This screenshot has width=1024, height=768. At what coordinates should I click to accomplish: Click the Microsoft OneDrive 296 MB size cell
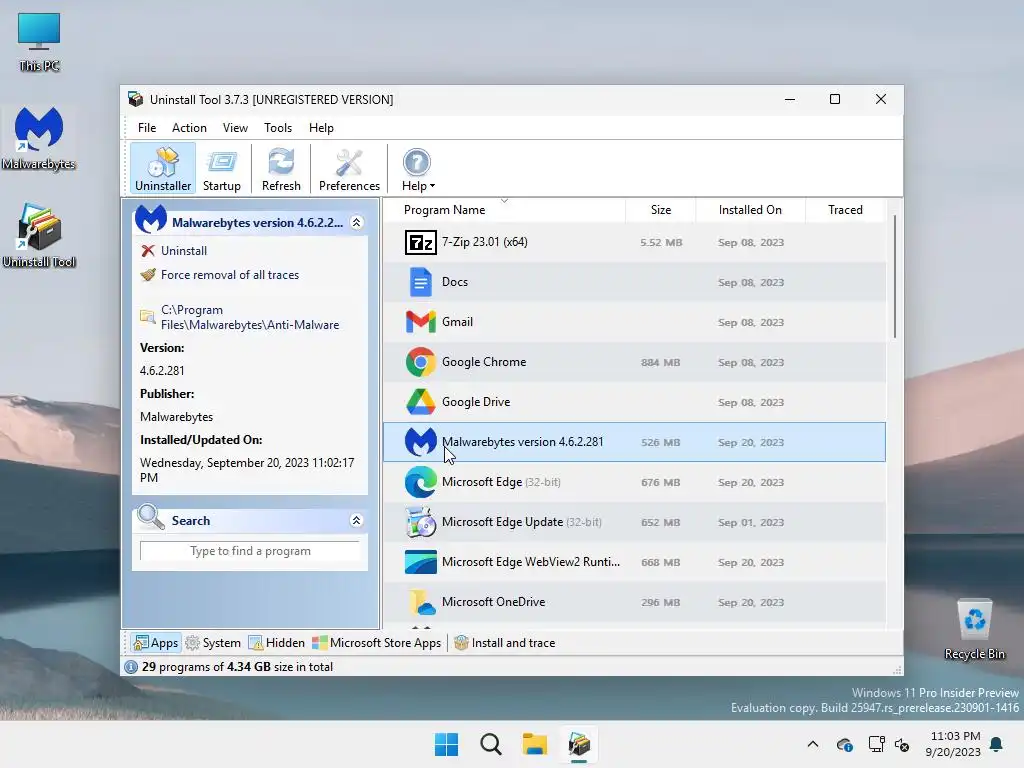[660, 602]
